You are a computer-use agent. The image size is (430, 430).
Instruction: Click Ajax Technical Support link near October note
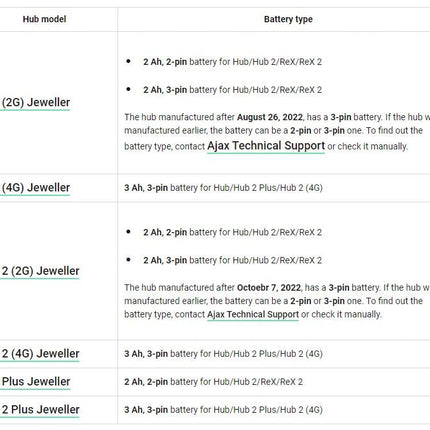tap(253, 314)
